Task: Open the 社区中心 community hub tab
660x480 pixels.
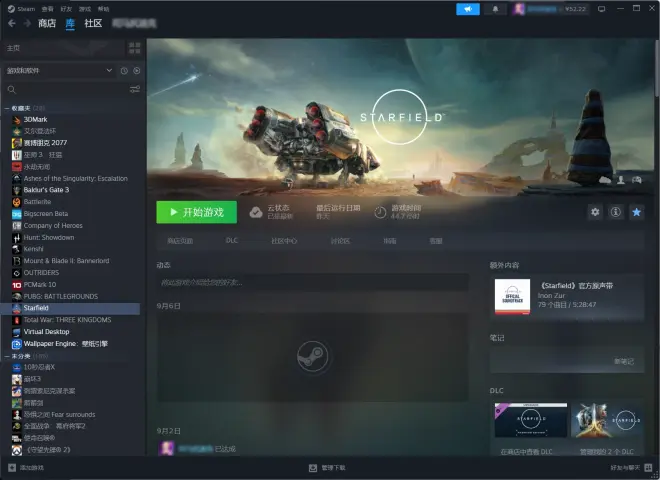Action: tap(284, 241)
